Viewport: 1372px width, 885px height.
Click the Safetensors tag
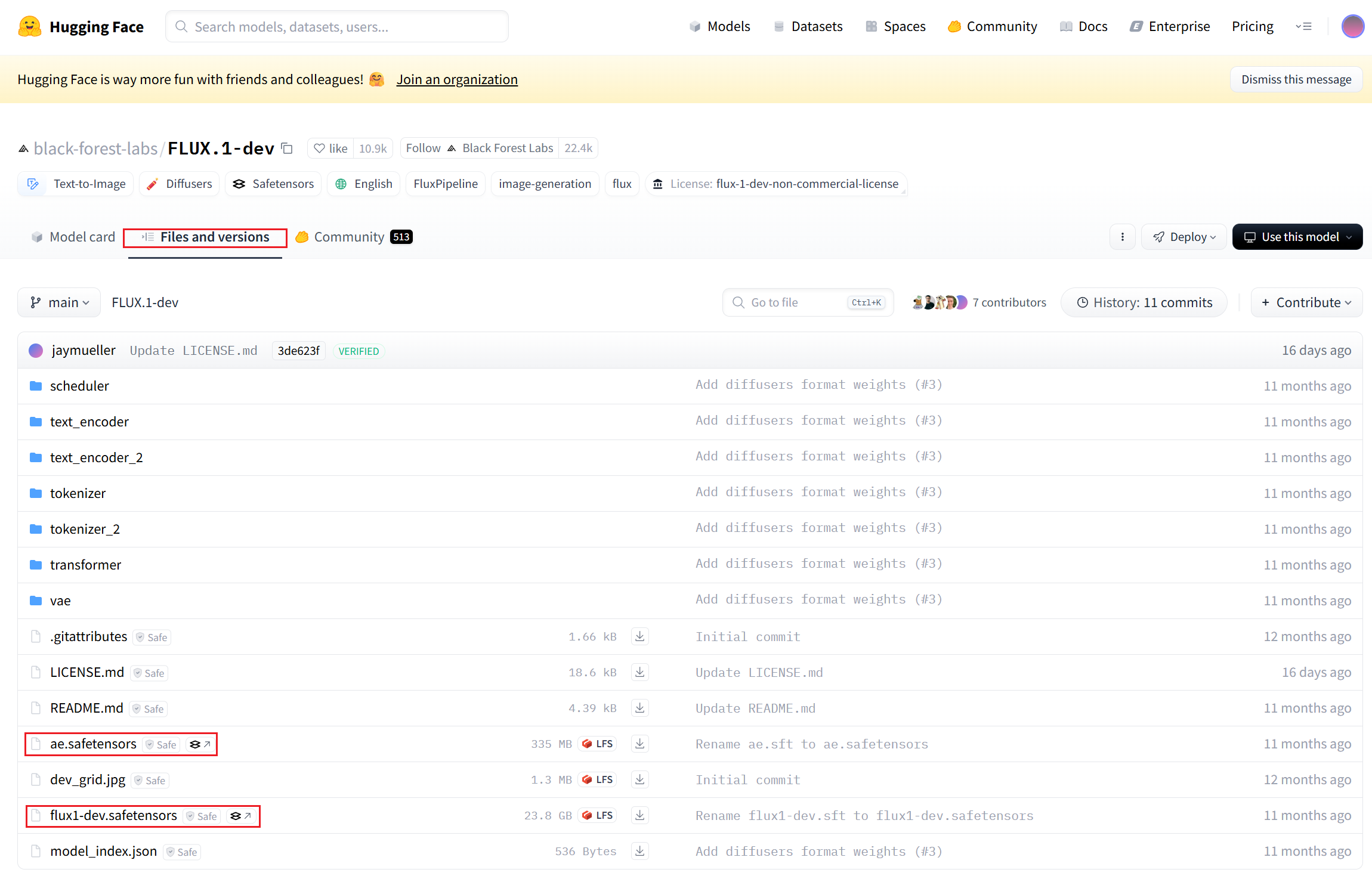pos(273,184)
